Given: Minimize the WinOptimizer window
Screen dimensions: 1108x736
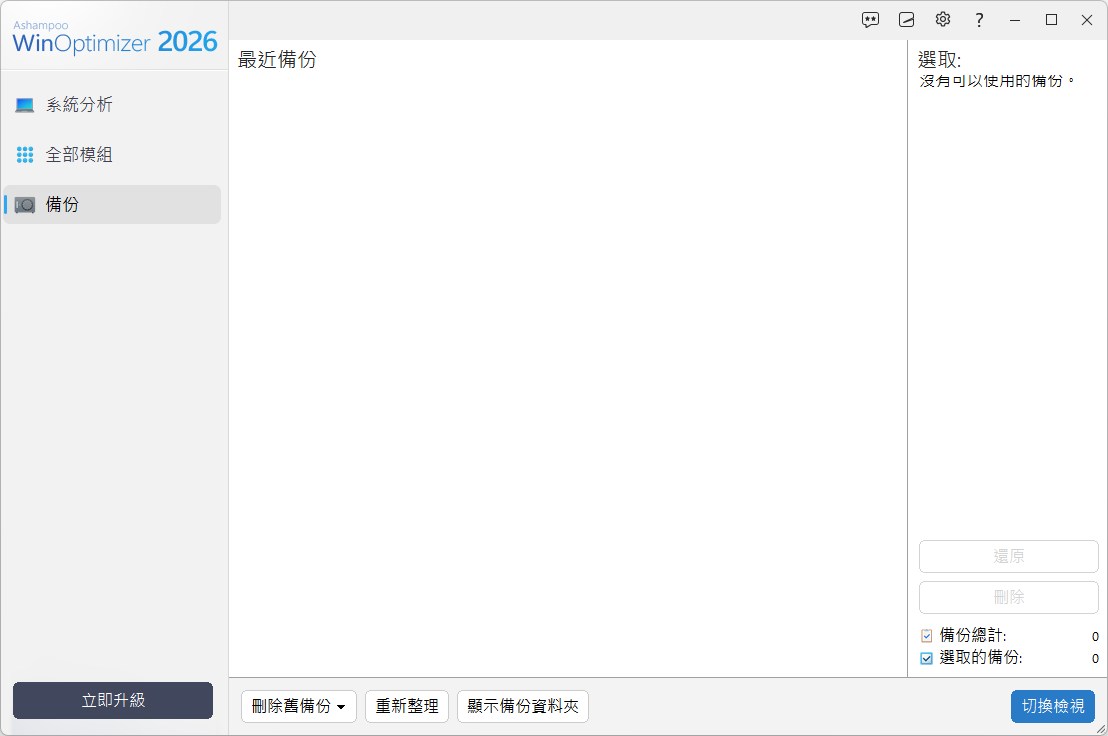Looking at the screenshot, I should pyautogui.click(x=1015, y=20).
